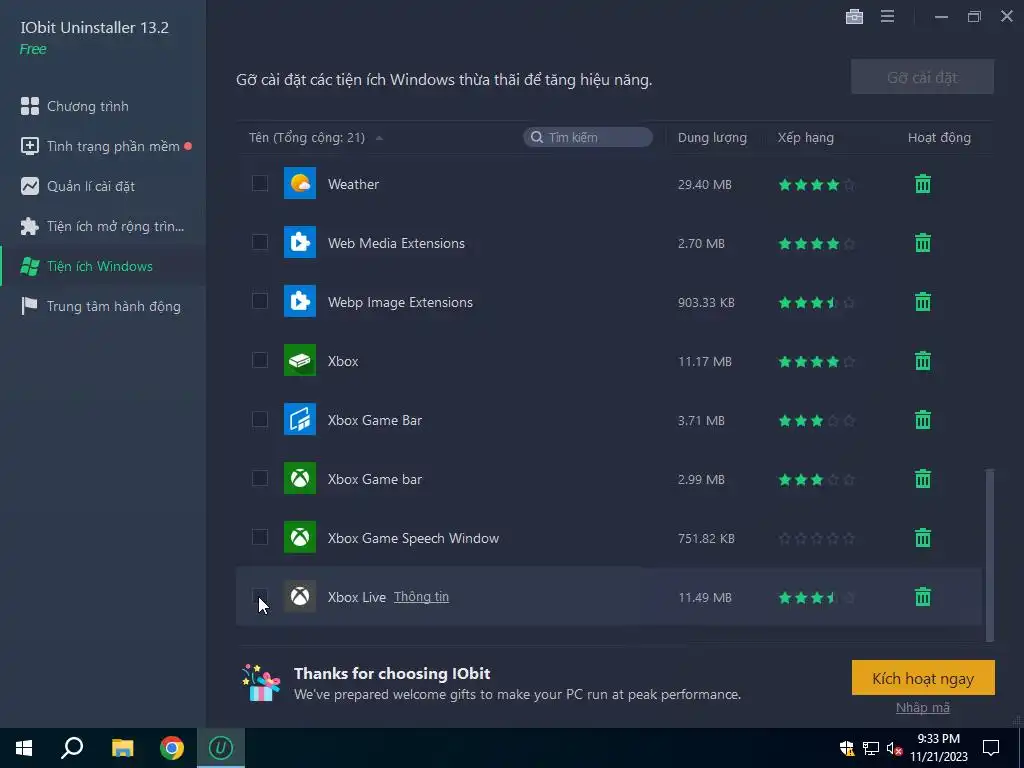The width and height of the screenshot is (1024, 768).
Task: Click the Weather app icon
Action: (x=300, y=184)
